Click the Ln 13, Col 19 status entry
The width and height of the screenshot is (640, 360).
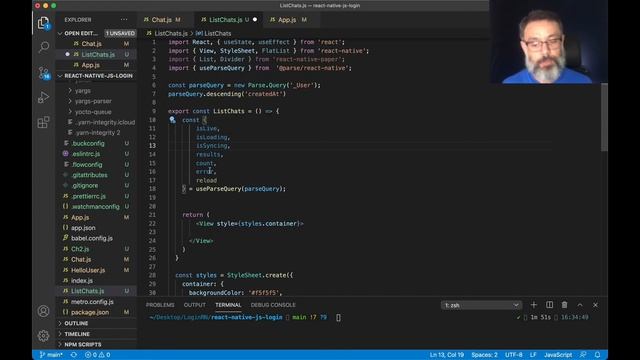(447, 355)
